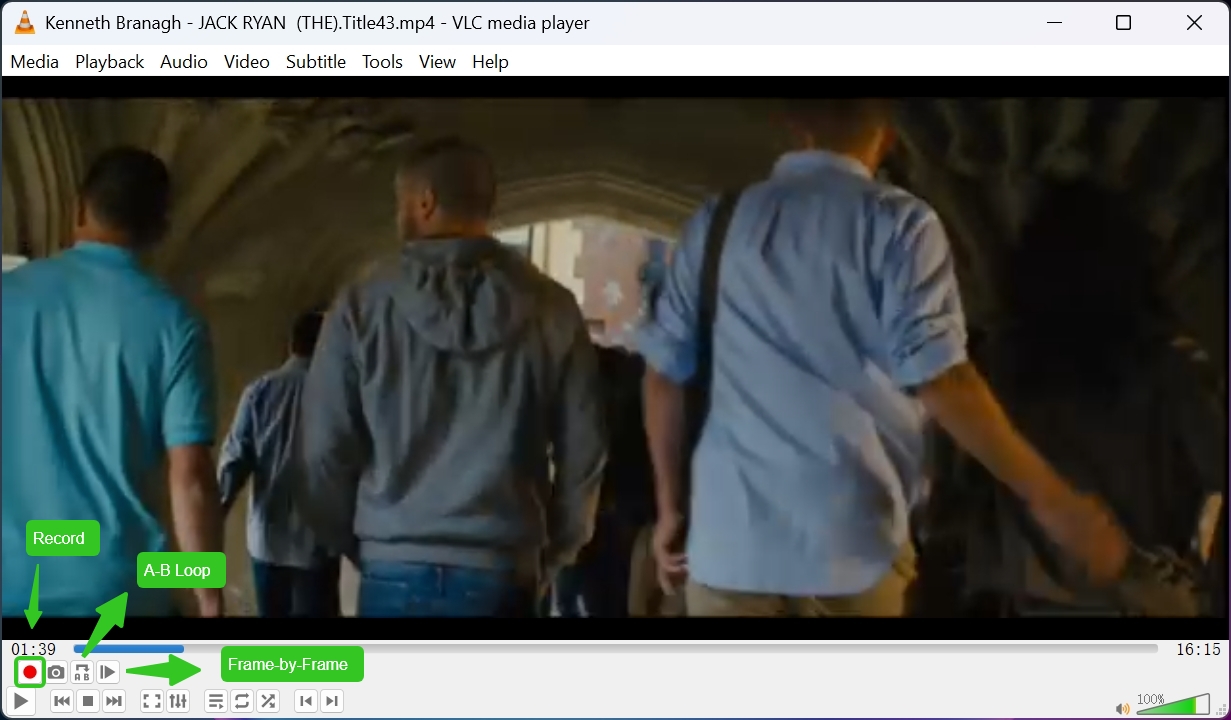The image size is (1231, 720).
Task: Set an A-B loop point
Action: pos(82,672)
